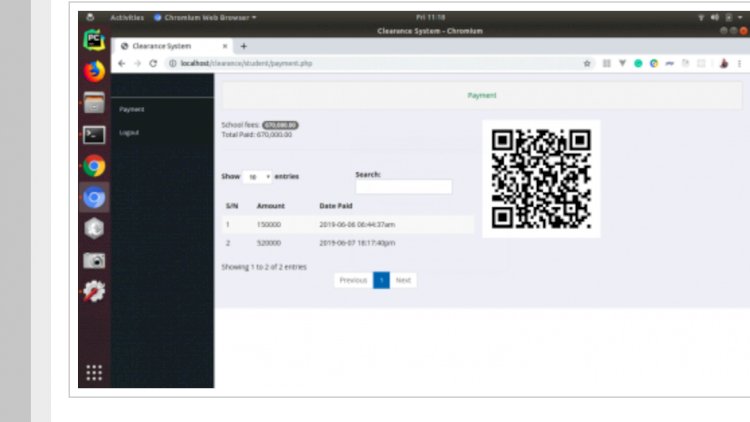This screenshot has width=750, height=422.
Task: Select the Chromium dock icon
Action: coord(94,198)
